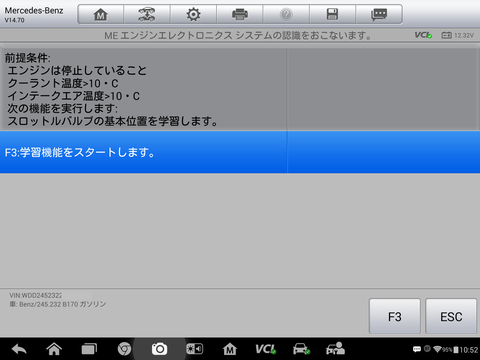This screenshot has height=360, width=480.
Task: Select the F3 learning function start row
Action: pyautogui.click(x=240, y=152)
